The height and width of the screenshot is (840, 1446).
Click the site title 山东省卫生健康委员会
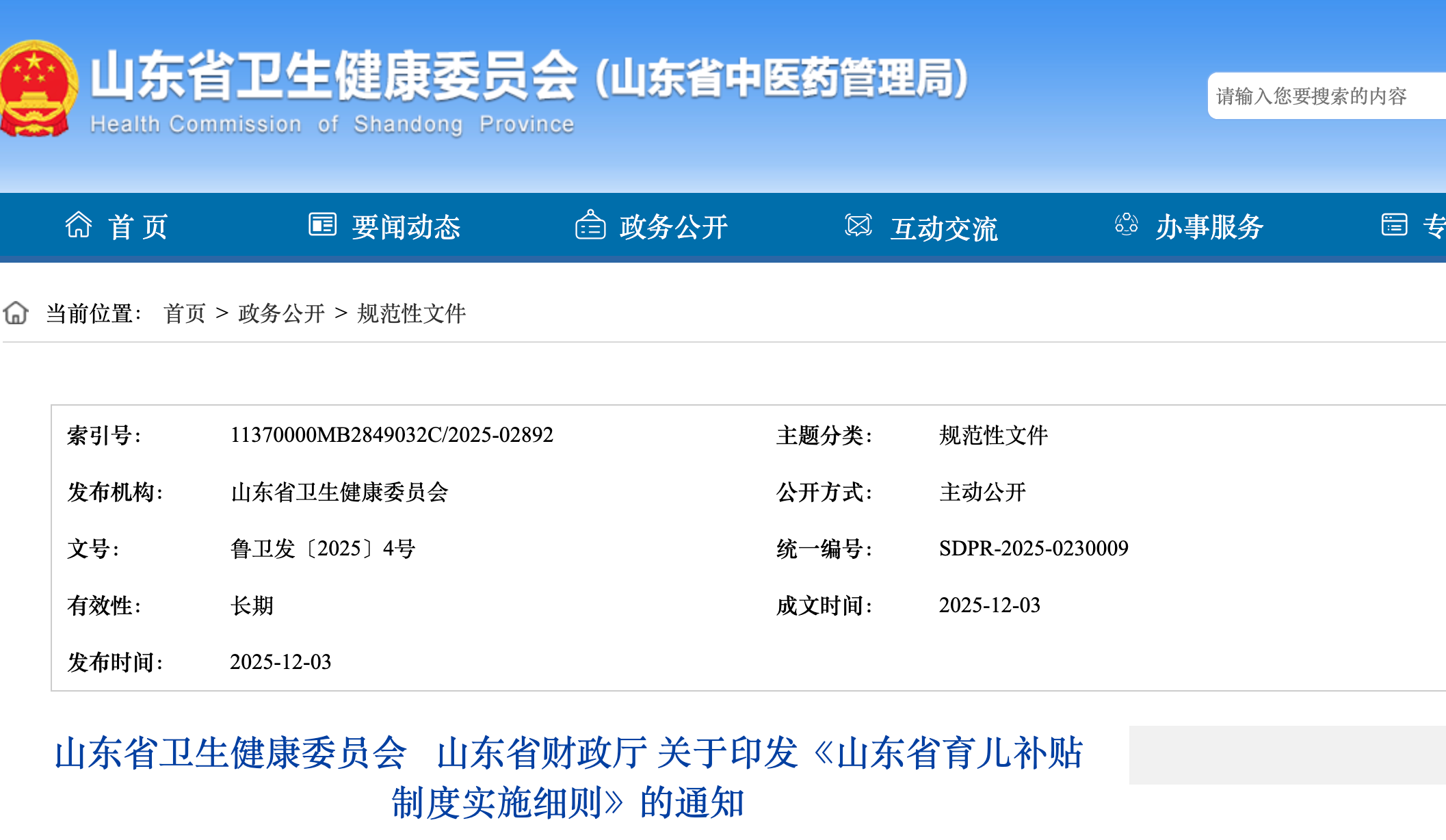coord(334,77)
